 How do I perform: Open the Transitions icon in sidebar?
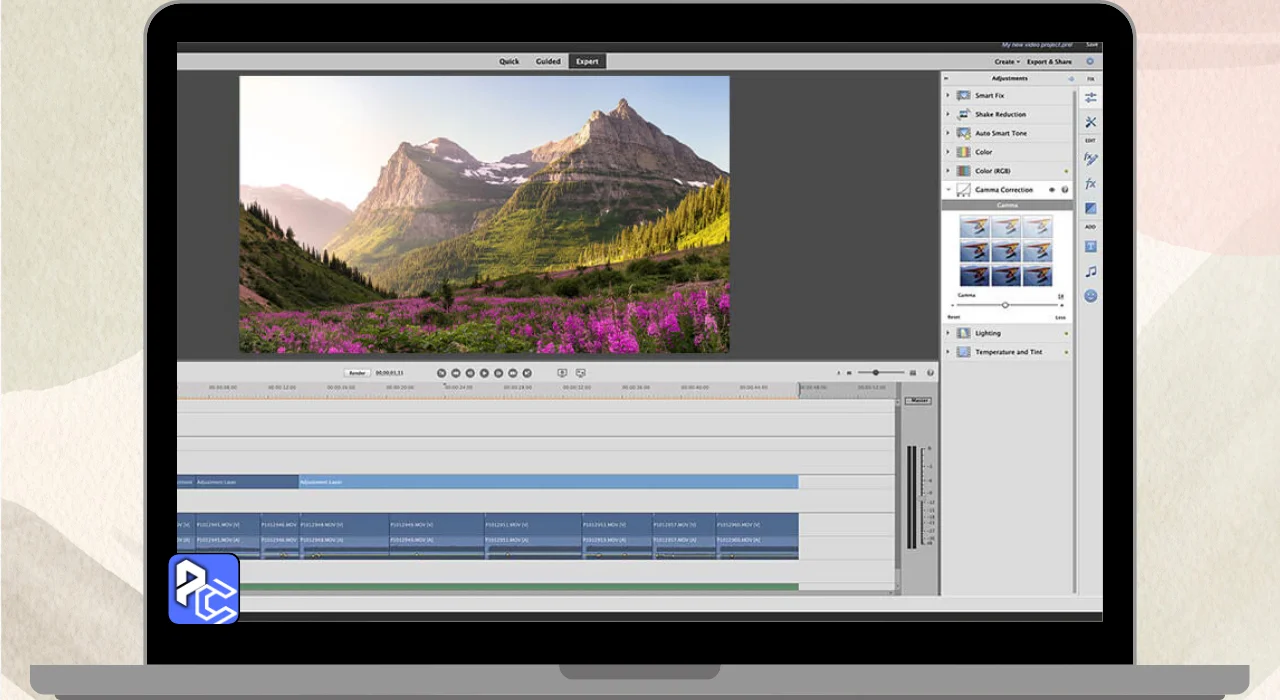1090,209
